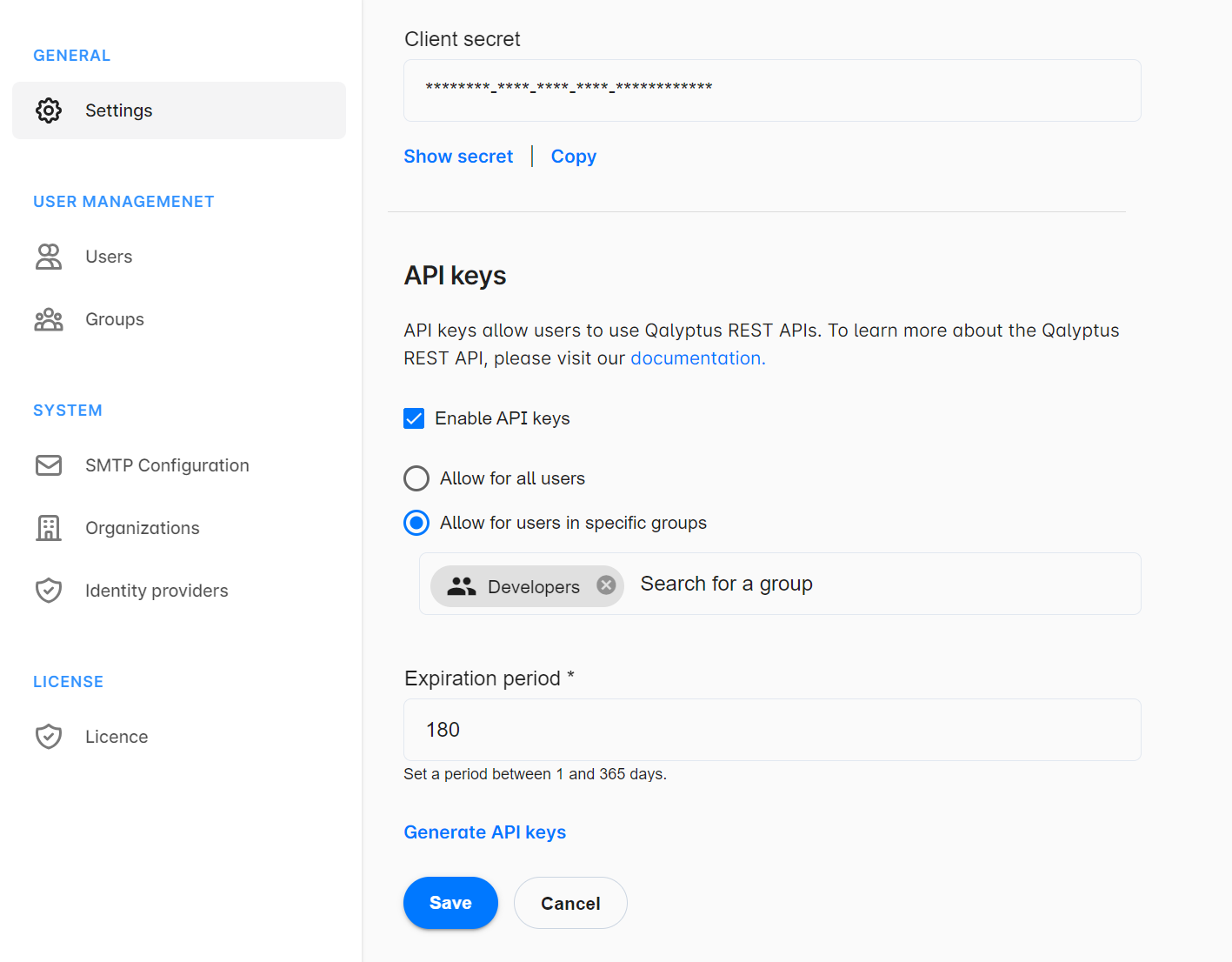
Task: Click the Settings gear icon
Action: [x=49, y=110]
